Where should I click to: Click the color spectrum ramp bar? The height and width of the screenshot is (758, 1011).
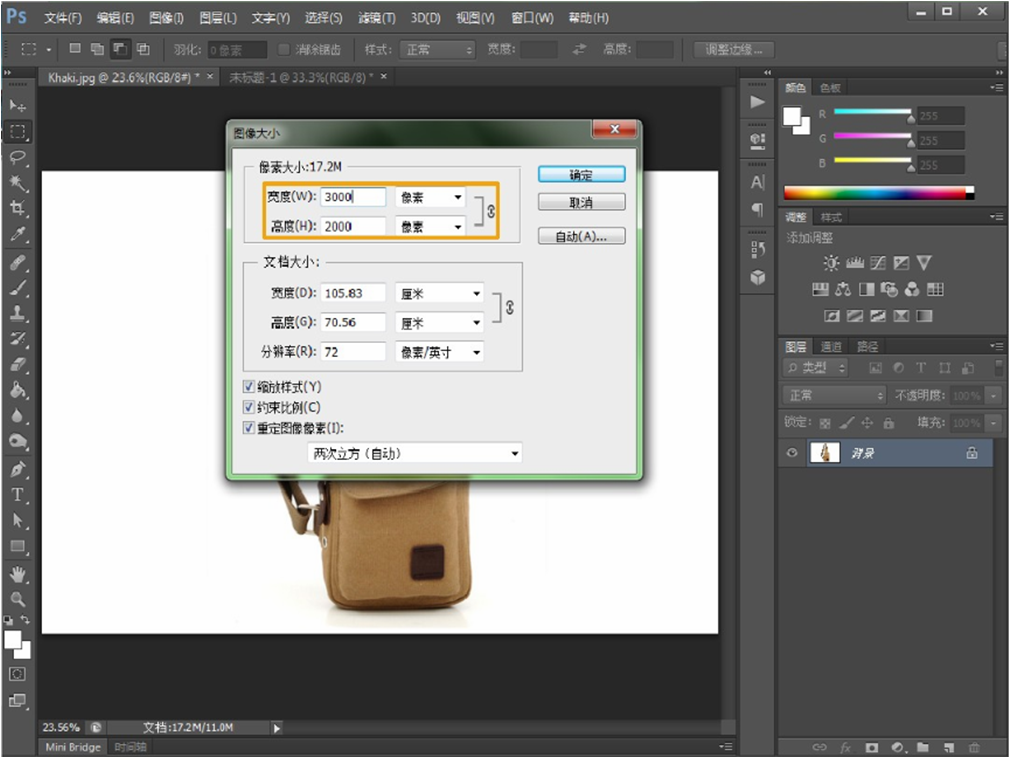[878, 193]
